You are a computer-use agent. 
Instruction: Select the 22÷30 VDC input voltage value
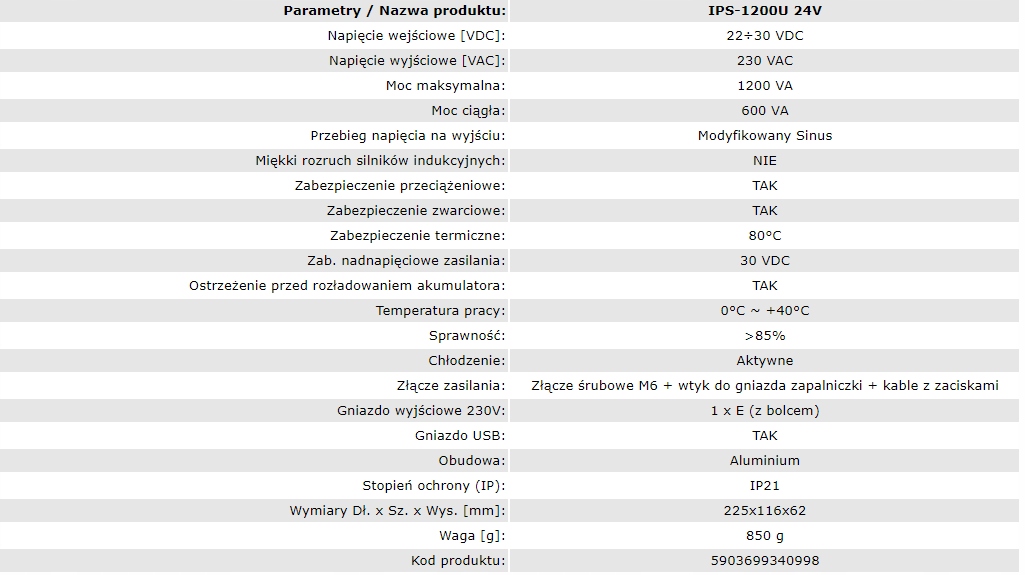(764, 36)
